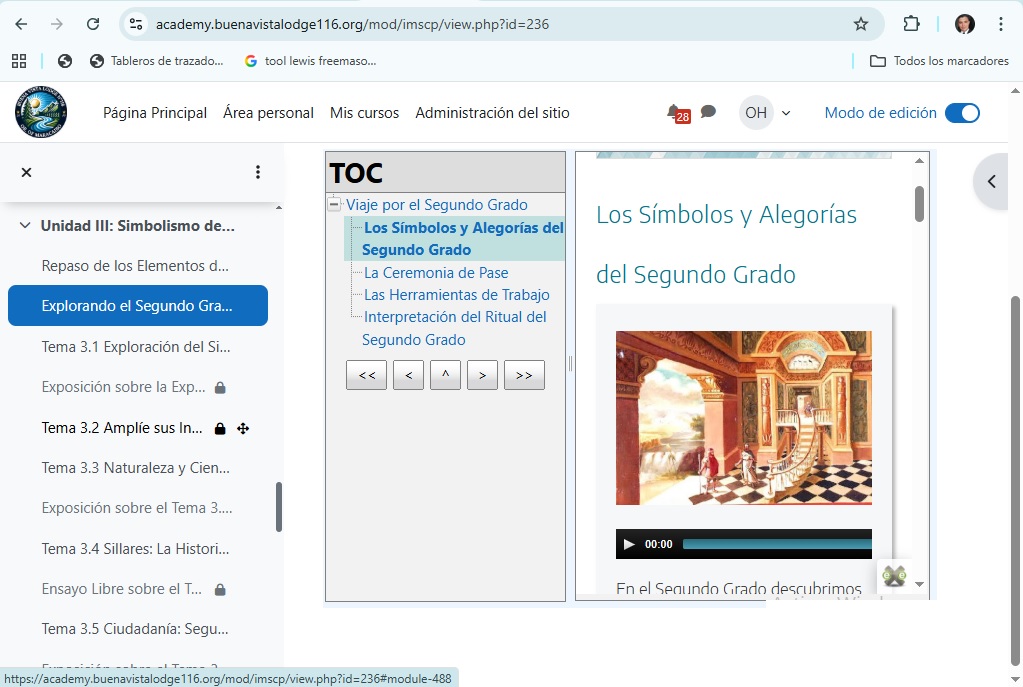
Task: Click the last page >> TOC button
Action: pos(524,375)
